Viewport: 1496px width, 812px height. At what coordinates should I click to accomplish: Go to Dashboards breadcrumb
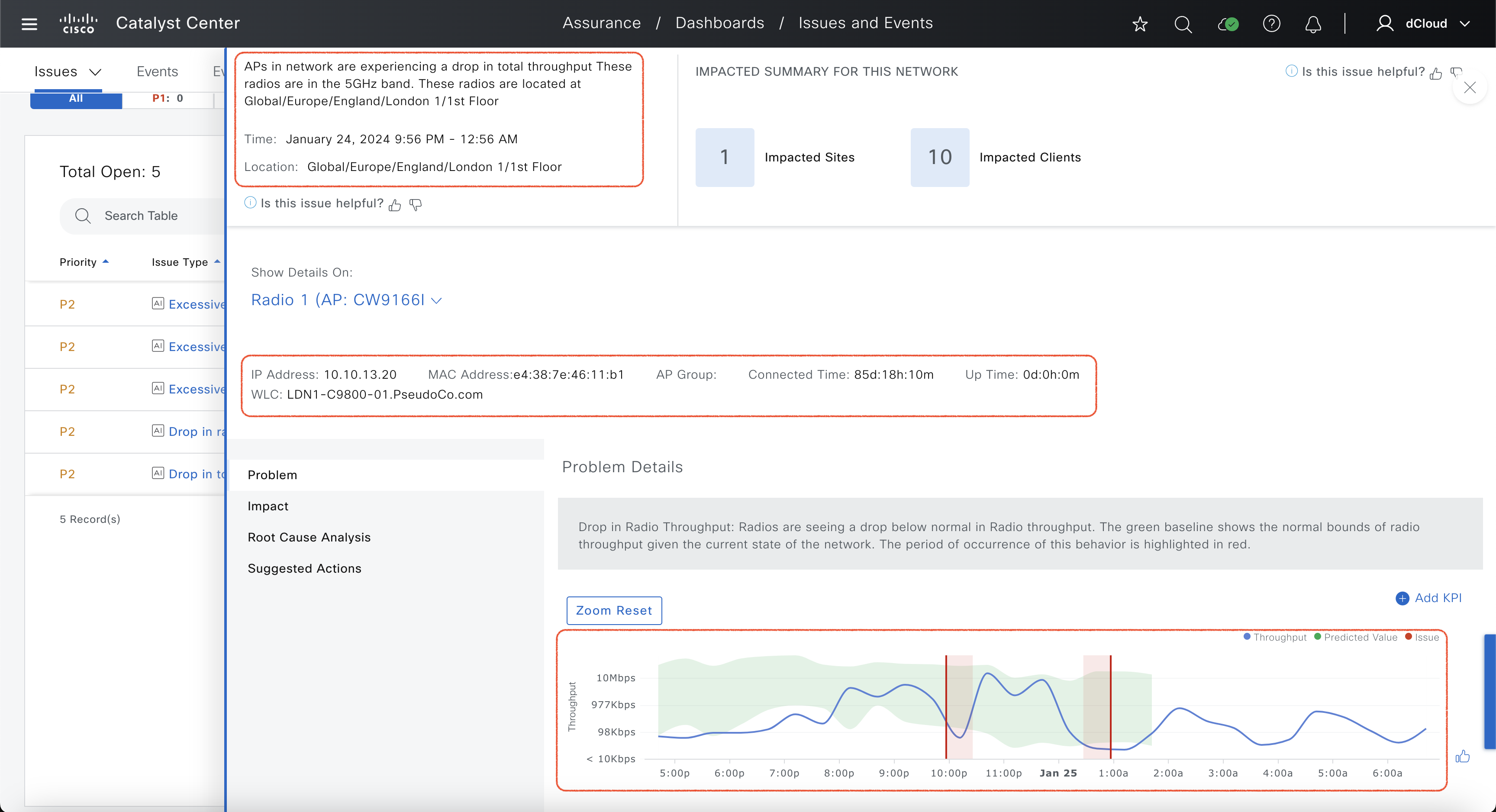click(719, 23)
